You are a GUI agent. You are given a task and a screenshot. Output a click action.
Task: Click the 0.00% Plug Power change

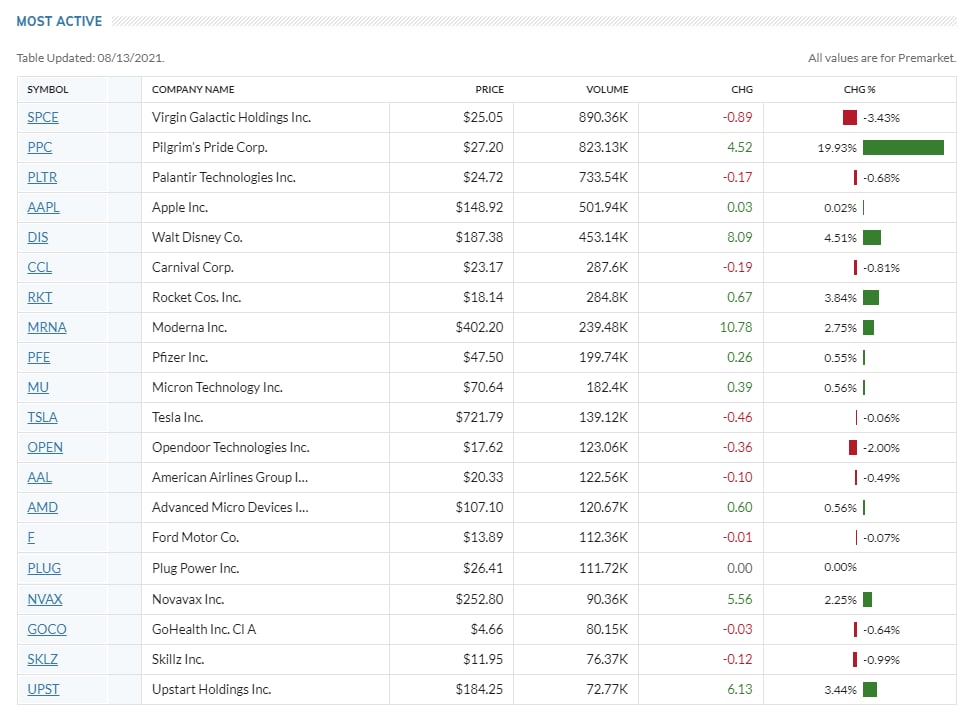(x=840, y=568)
